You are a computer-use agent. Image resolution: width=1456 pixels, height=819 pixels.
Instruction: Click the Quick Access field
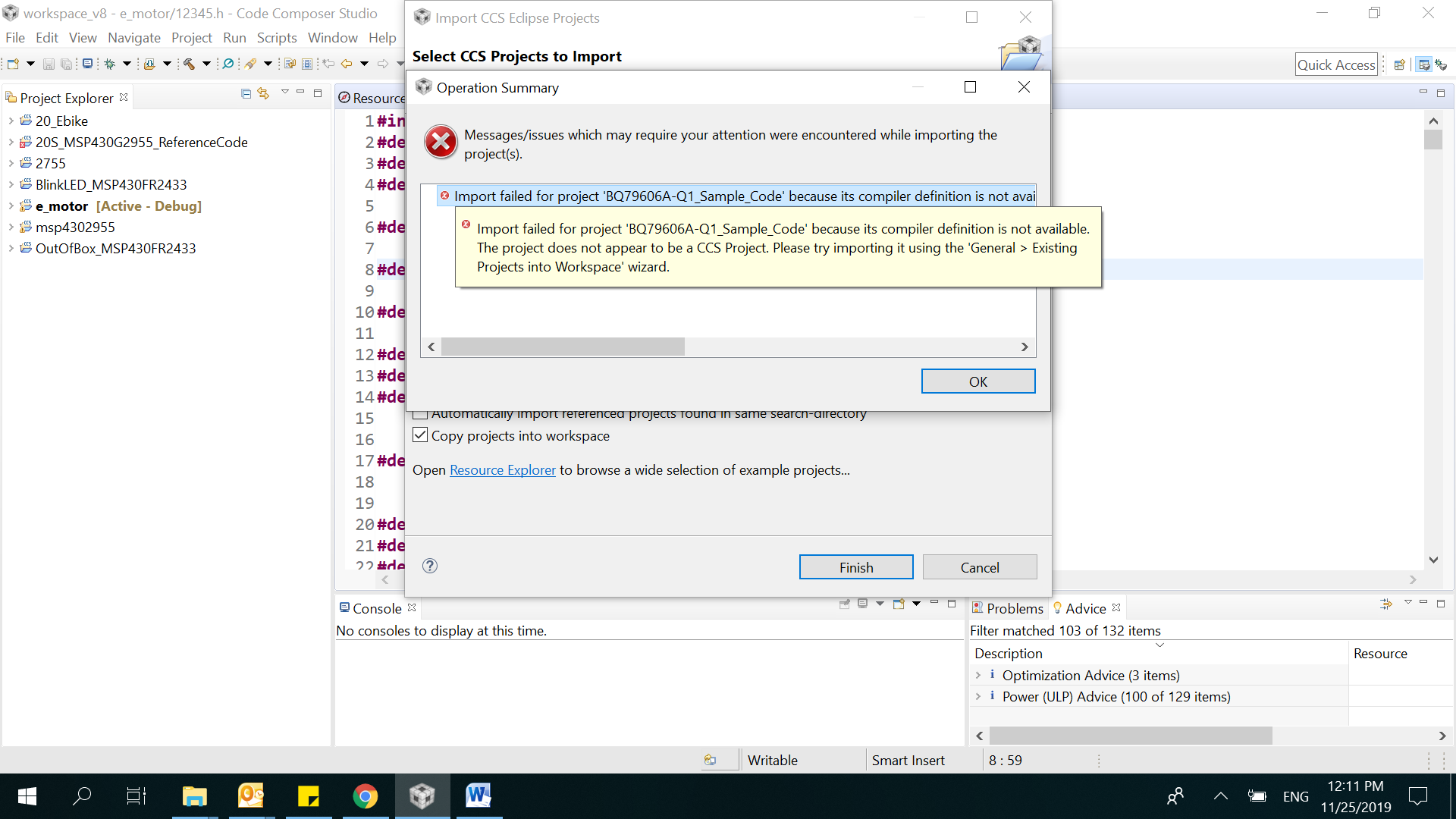[1336, 65]
